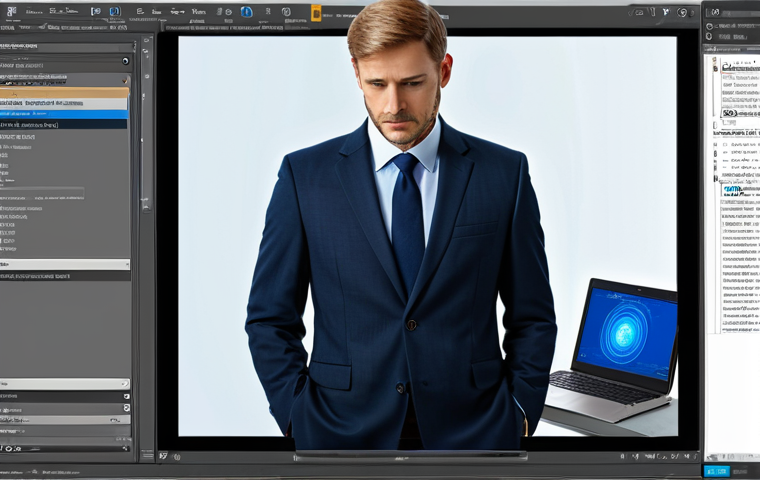The image size is (760, 480).
Task: Click the pencil-shaped icon left of arrow cursor
Action: 652,12
